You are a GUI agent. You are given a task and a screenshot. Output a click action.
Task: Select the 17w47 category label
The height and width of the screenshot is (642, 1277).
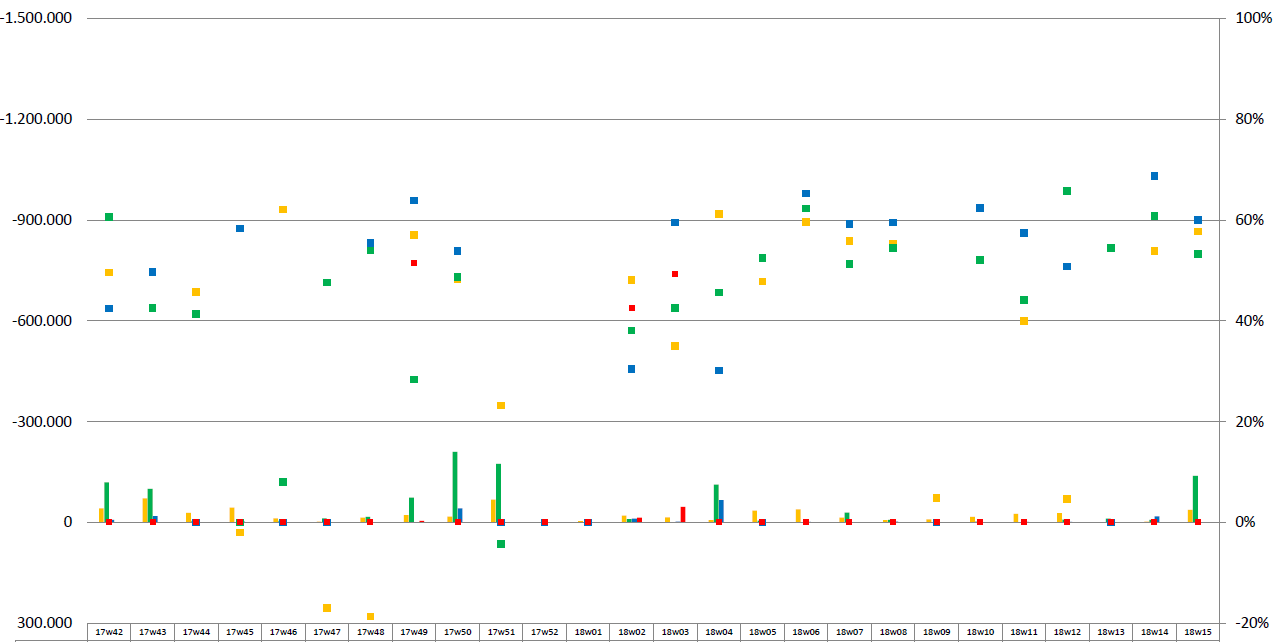tap(327, 632)
